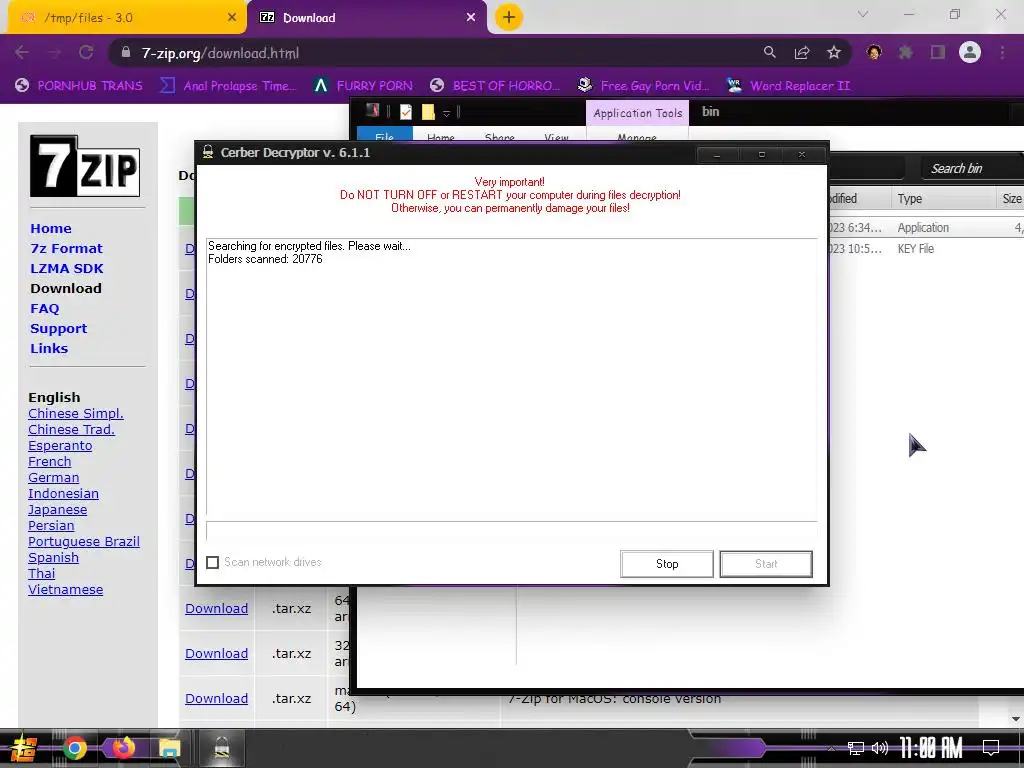This screenshot has height=768, width=1024.
Task: Open the File tab in Explorer window
Action: tap(385, 136)
